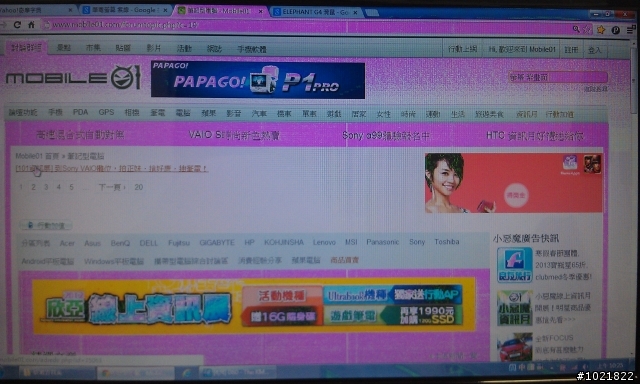Click the Sony α99 promo link
This screenshot has height=384, width=640.
[386, 135]
